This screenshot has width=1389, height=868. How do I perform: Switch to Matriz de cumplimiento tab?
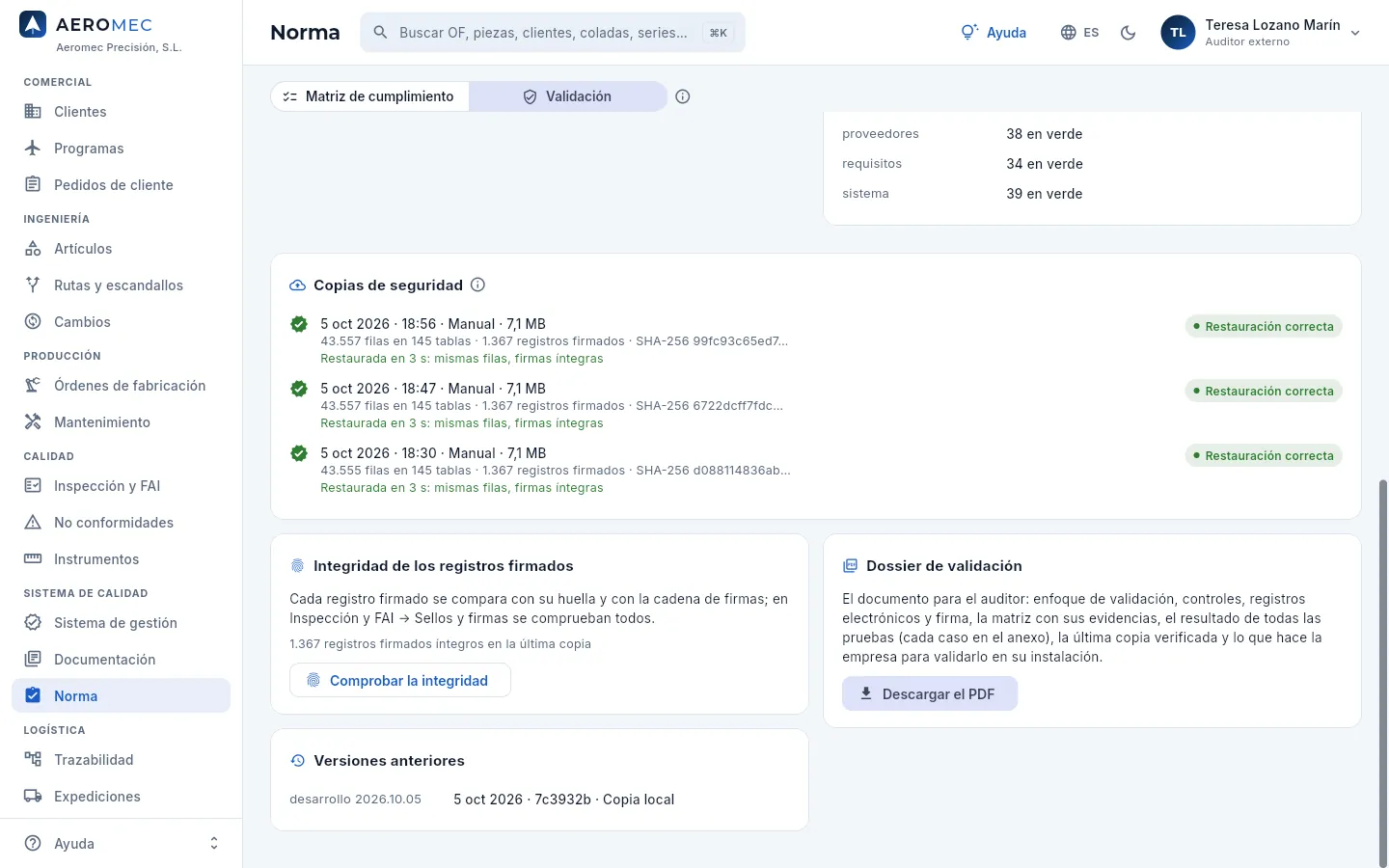[369, 96]
